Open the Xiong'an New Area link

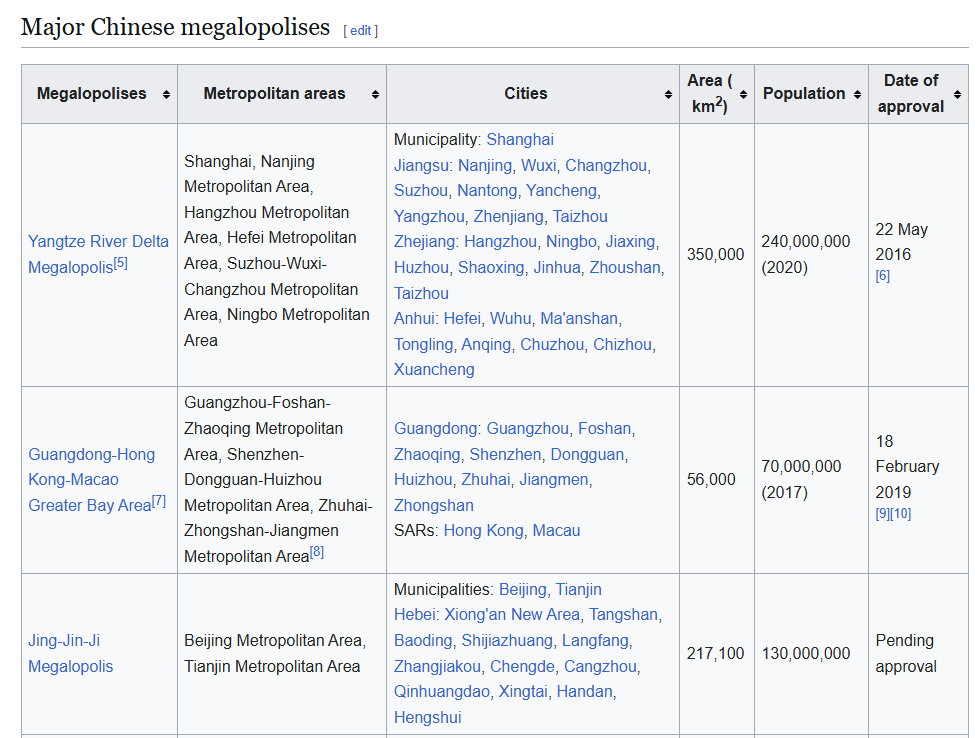pos(512,614)
